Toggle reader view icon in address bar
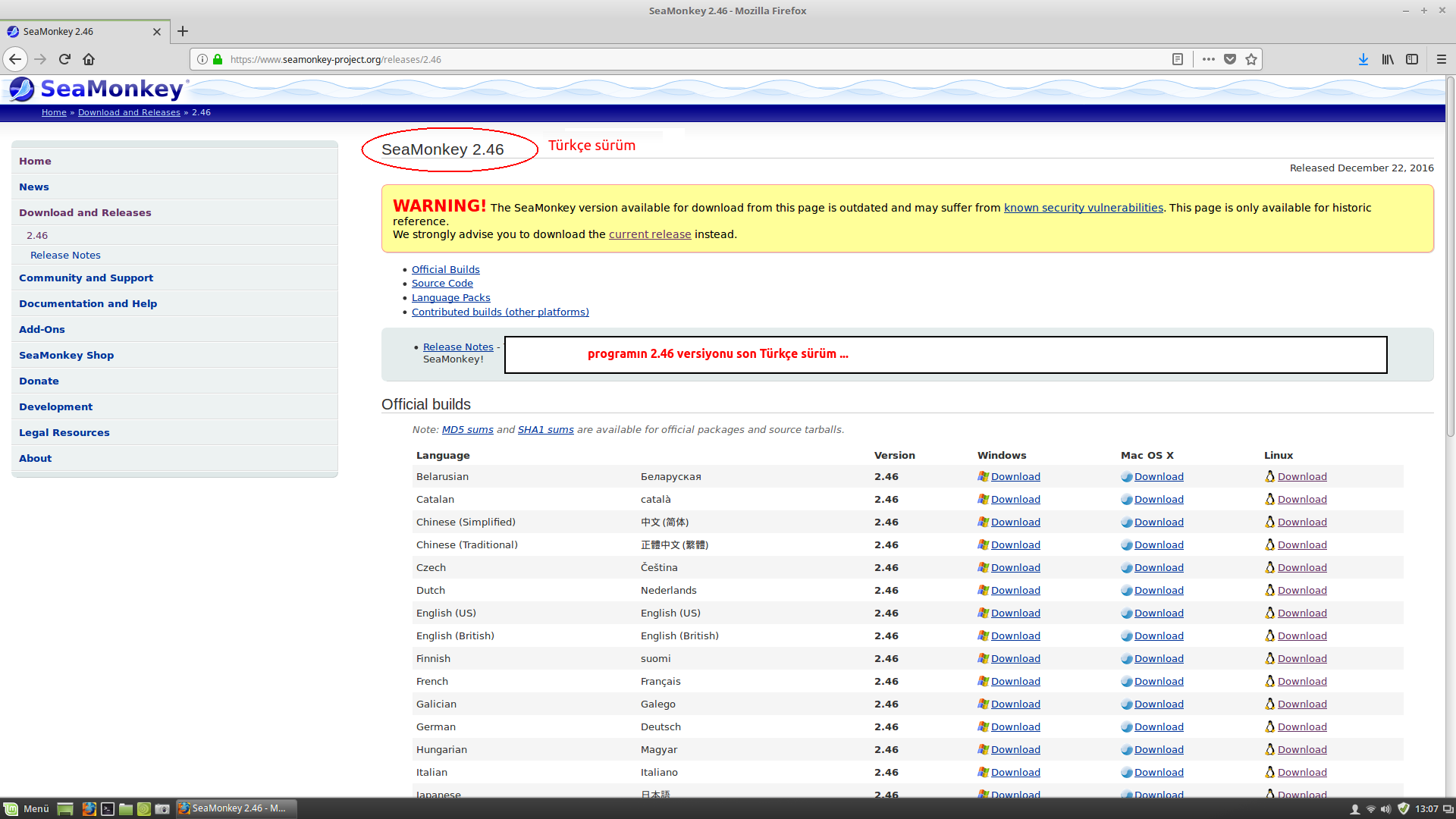Image resolution: width=1456 pixels, height=819 pixels. click(1178, 59)
